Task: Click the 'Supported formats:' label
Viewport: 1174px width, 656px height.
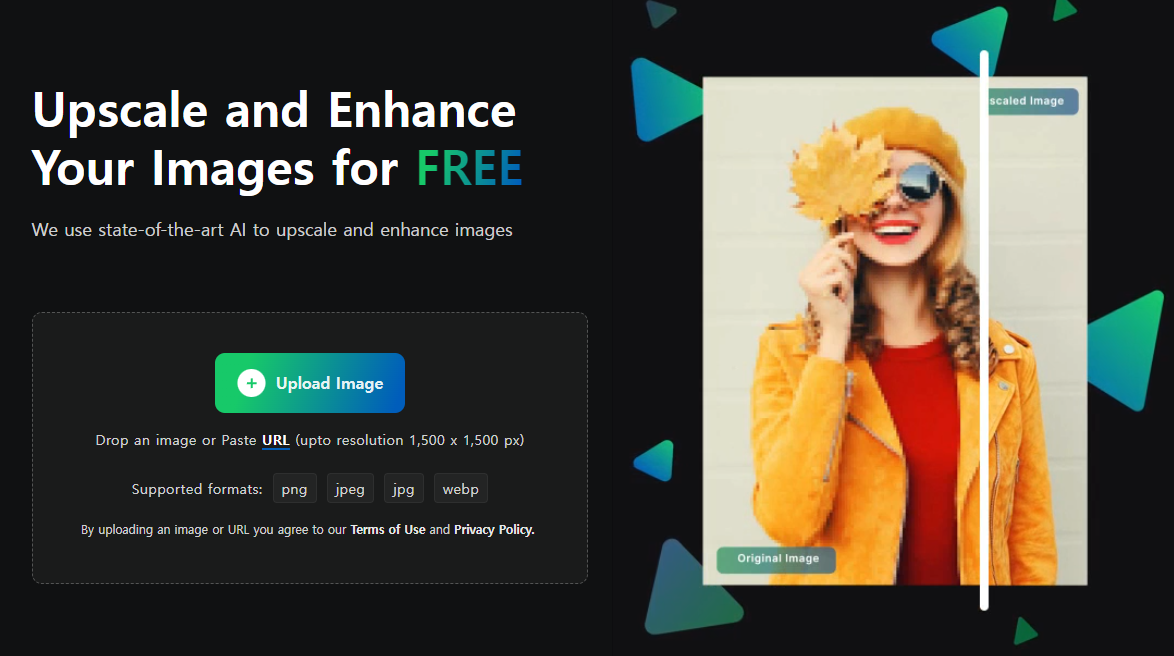Action: (197, 489)
